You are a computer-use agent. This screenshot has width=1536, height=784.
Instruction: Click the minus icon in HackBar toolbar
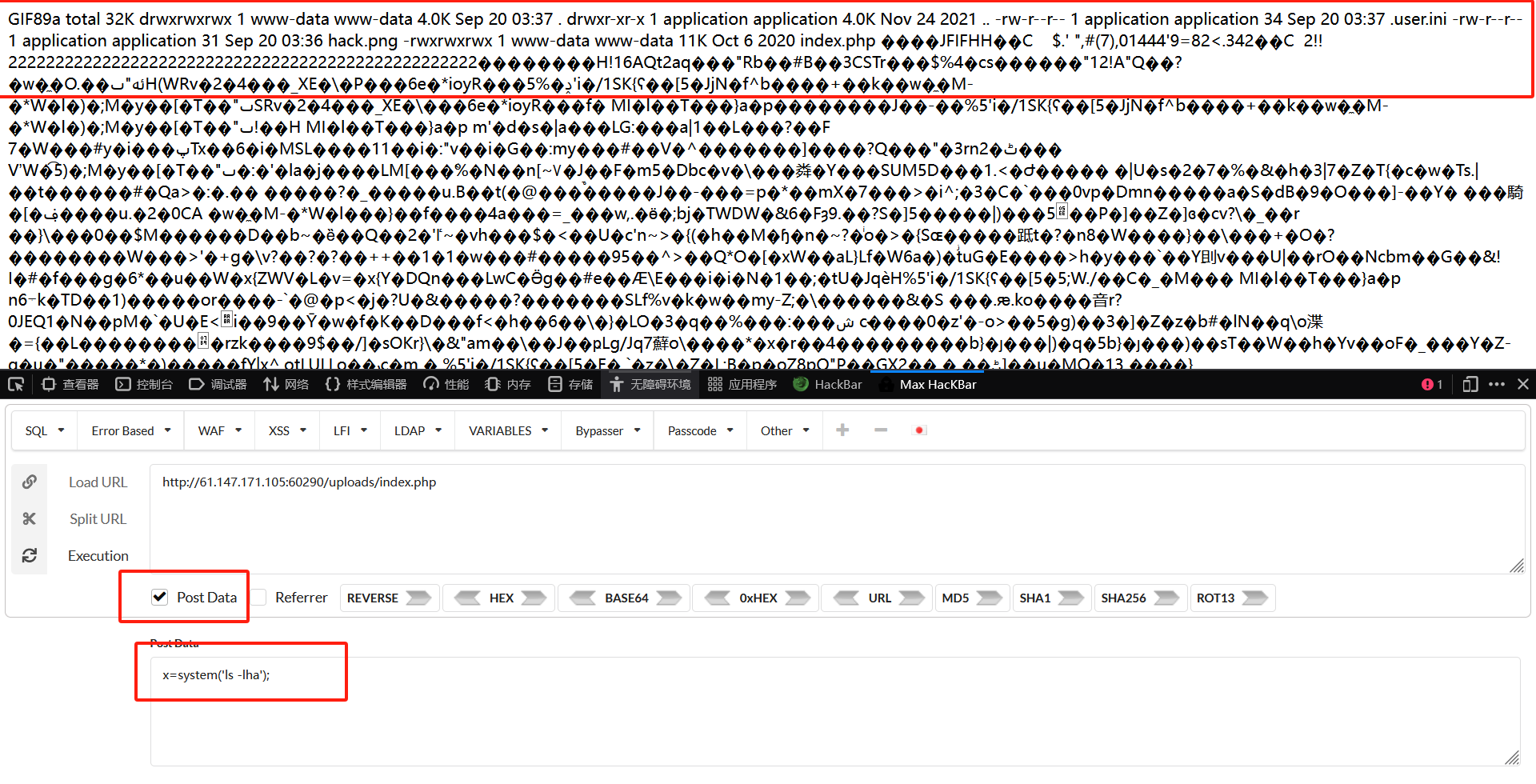point(881,430)
